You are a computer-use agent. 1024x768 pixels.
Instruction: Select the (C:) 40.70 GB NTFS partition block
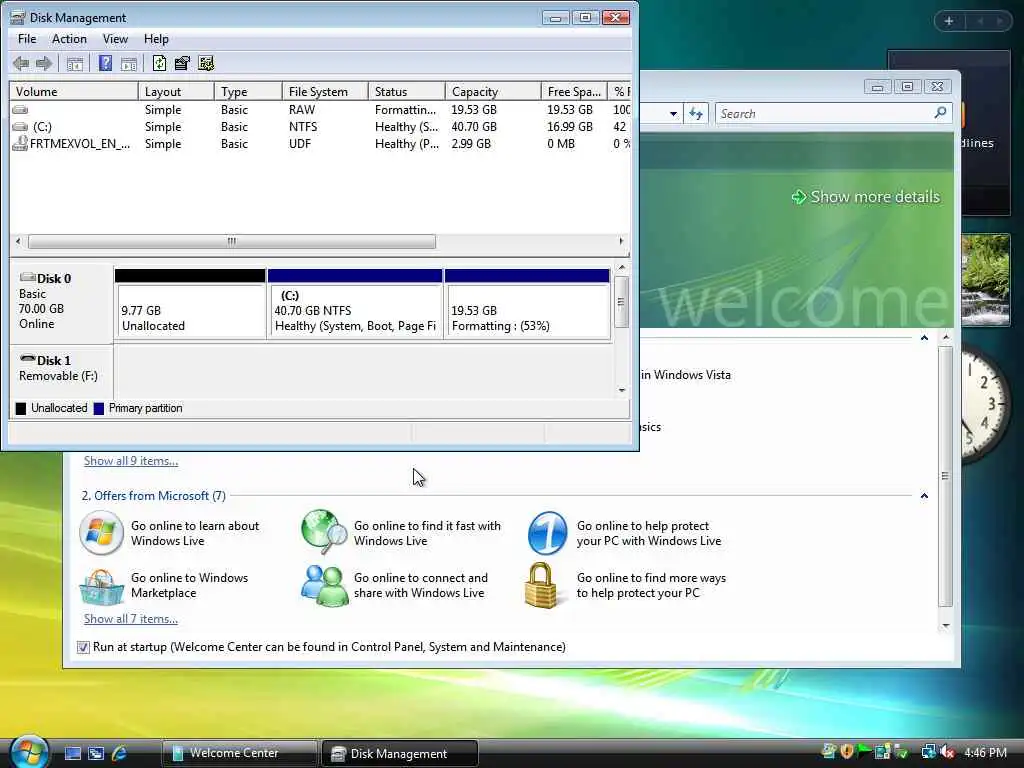[355, 304]
